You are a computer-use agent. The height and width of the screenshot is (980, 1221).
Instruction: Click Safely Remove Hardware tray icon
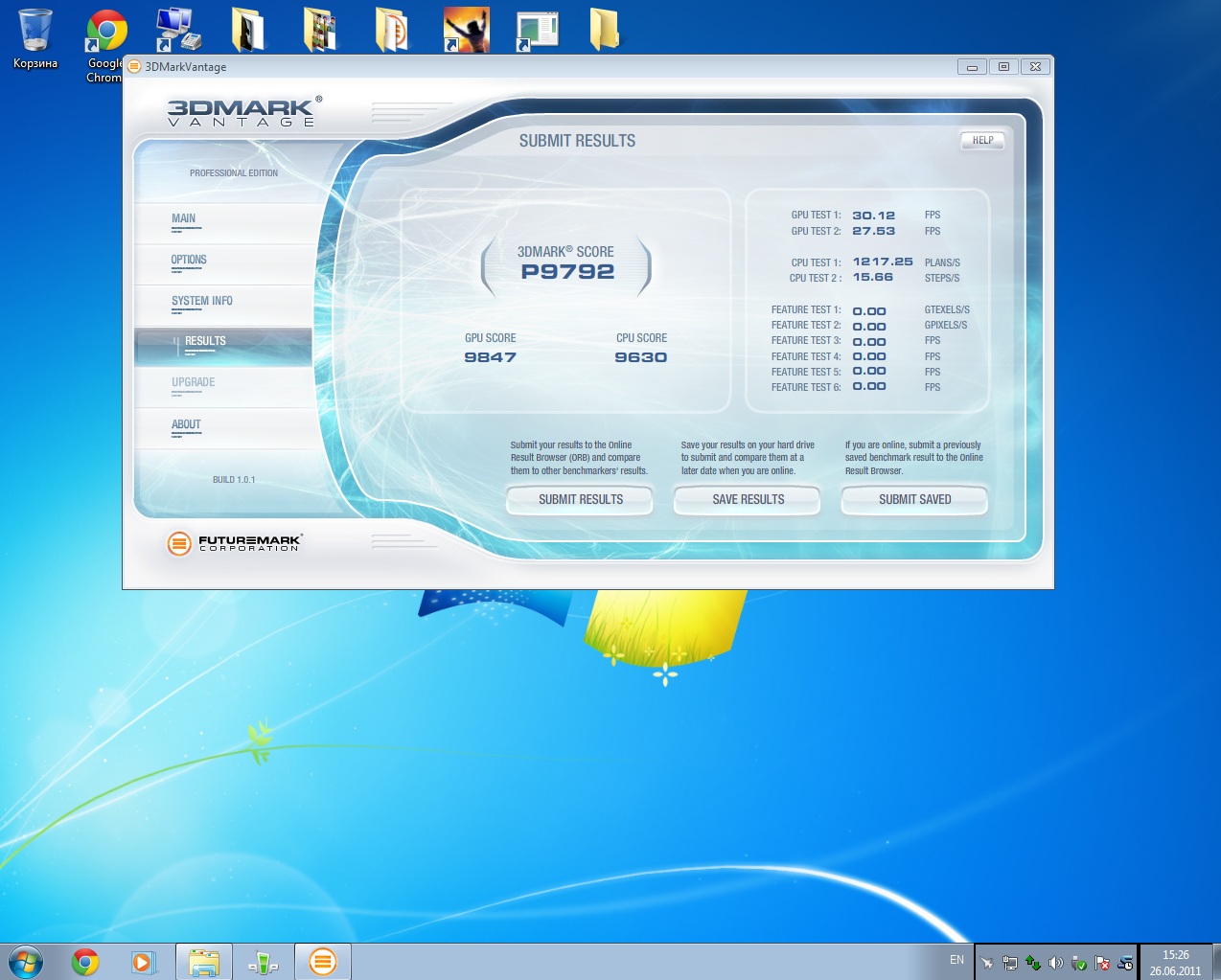(1079, 963)
